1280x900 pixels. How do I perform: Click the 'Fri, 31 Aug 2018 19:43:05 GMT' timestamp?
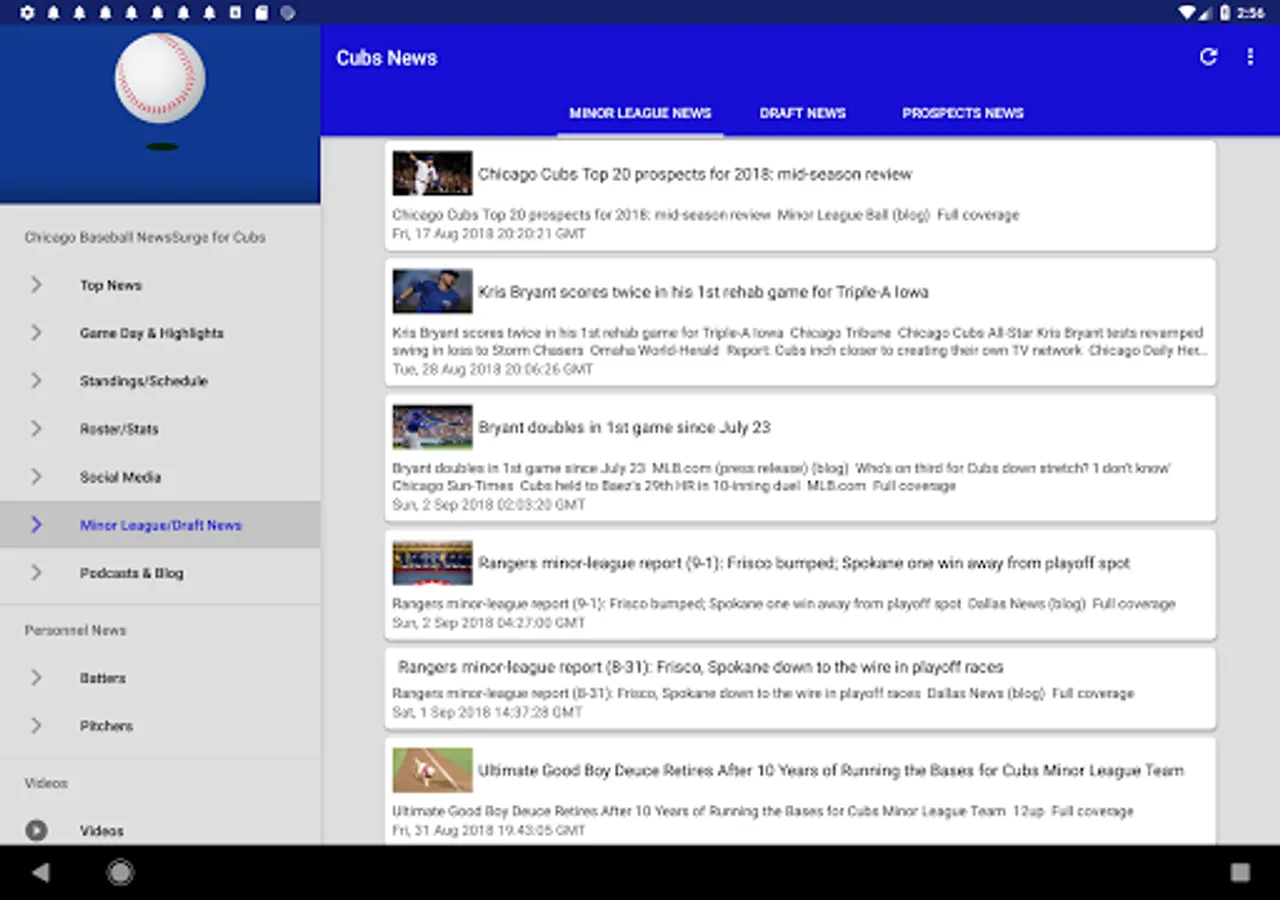[x=489, y=830]
